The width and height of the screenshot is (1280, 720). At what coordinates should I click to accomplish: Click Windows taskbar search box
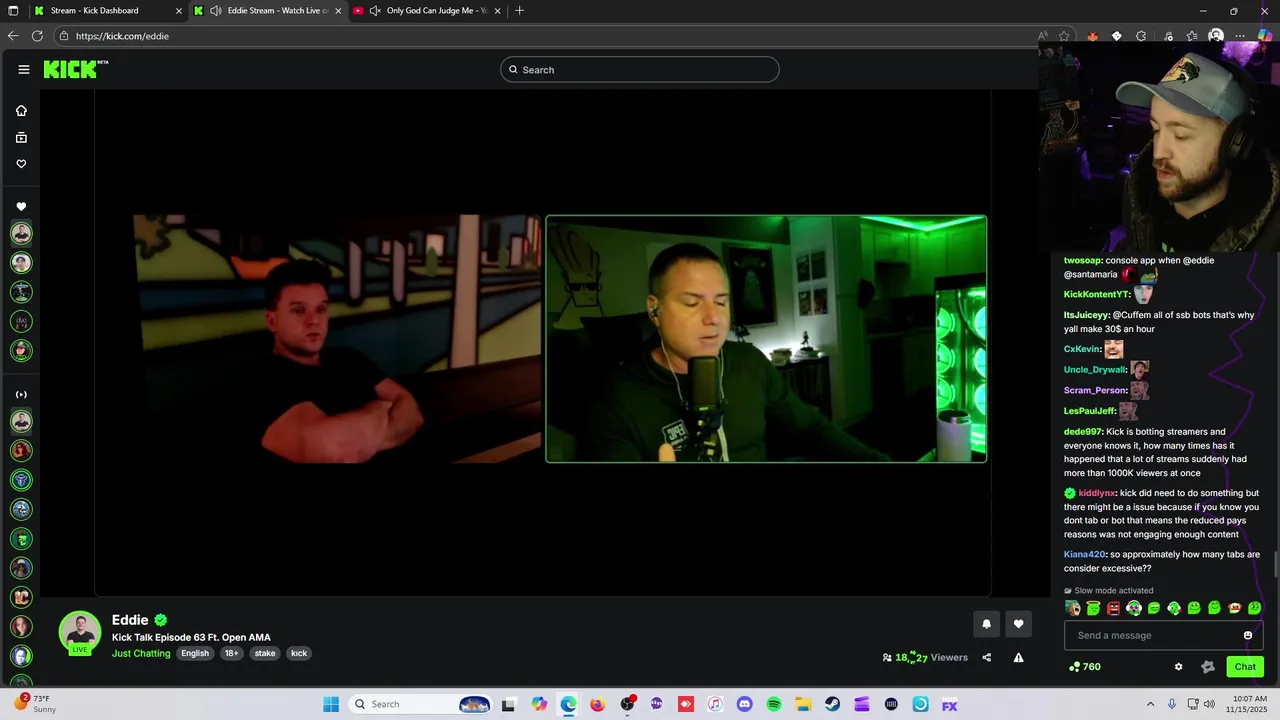point(421,704)
